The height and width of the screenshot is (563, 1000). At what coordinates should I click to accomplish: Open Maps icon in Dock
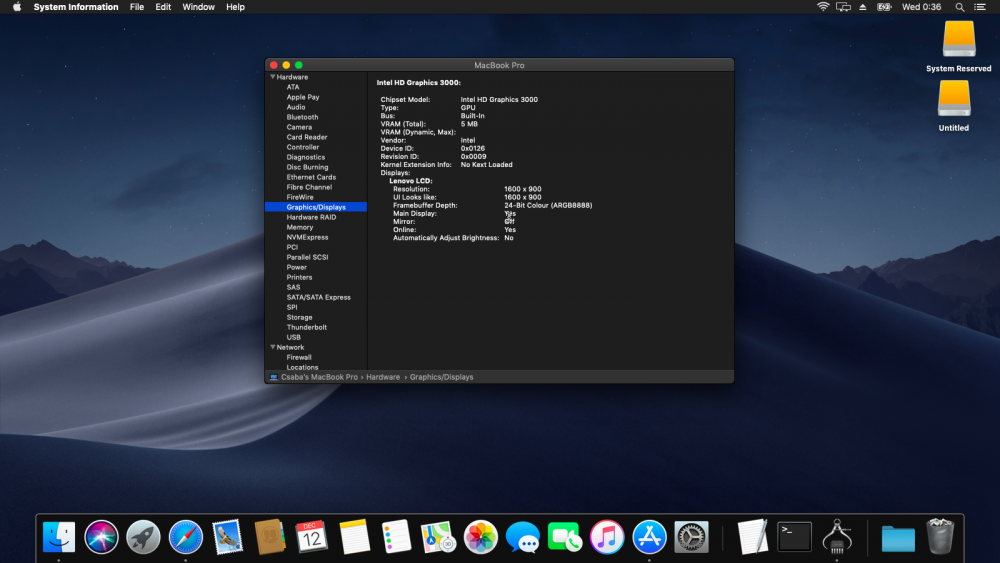pos(438,537)
